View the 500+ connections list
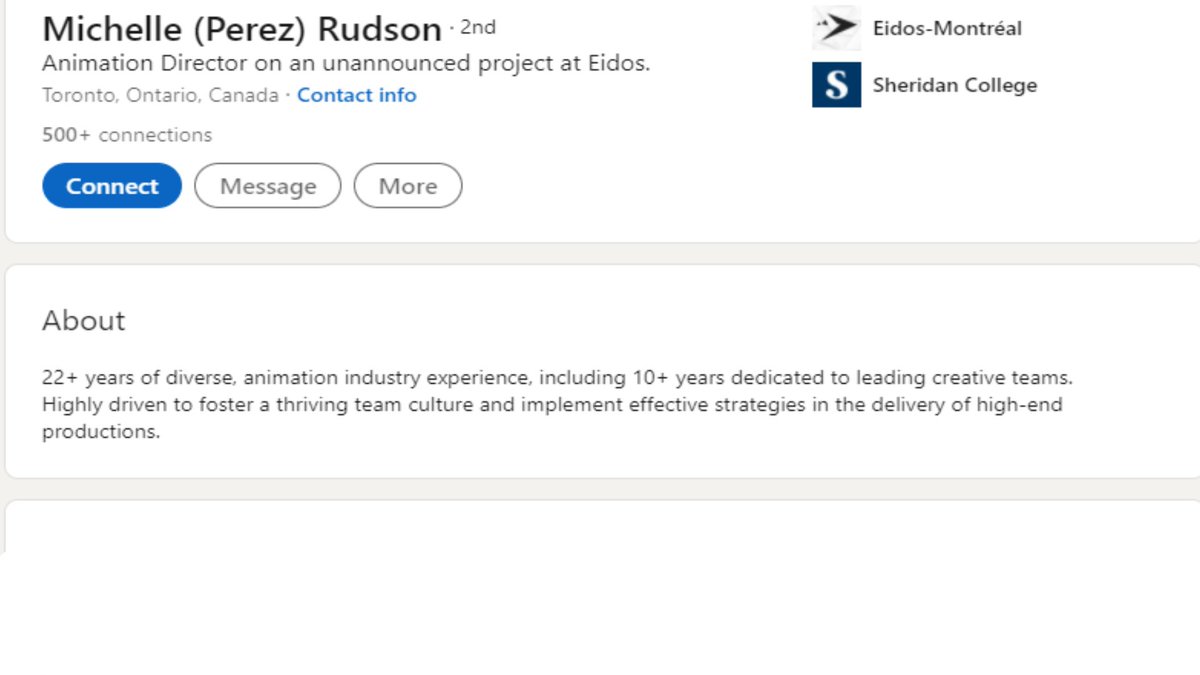 point(127,135)
